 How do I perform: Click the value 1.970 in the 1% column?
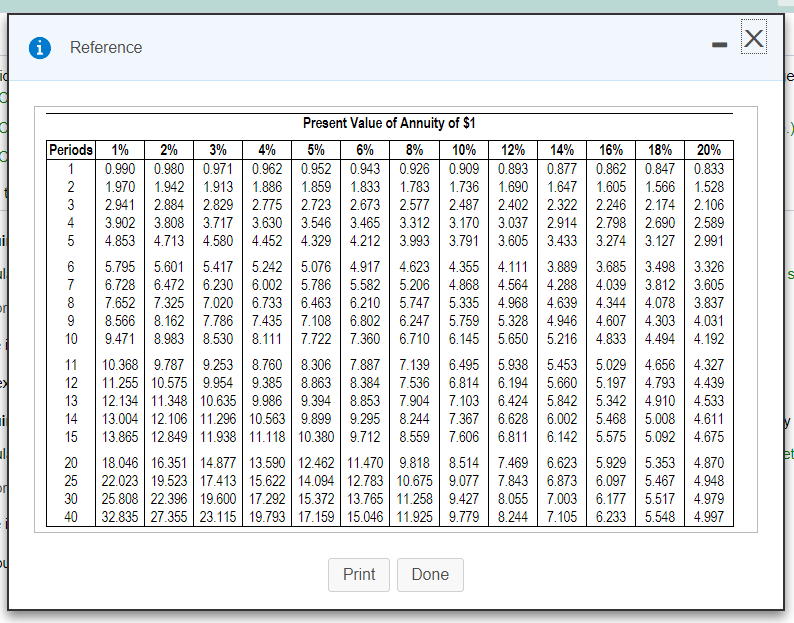click(120, 187)
